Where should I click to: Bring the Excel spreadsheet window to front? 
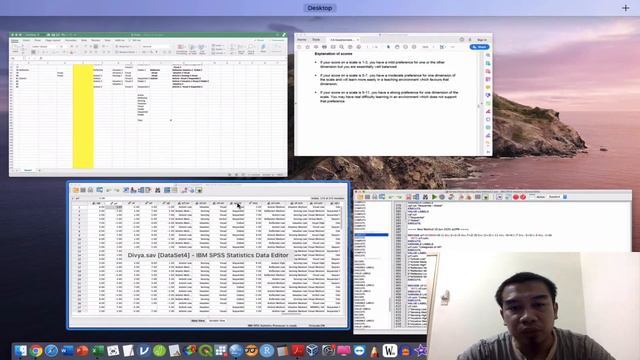(x=148, y=104)
